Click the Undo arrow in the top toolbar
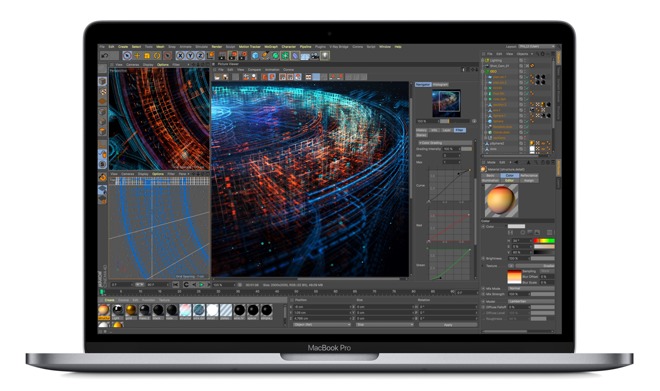Viewport: 660px width, 391px height. (104, 56)
